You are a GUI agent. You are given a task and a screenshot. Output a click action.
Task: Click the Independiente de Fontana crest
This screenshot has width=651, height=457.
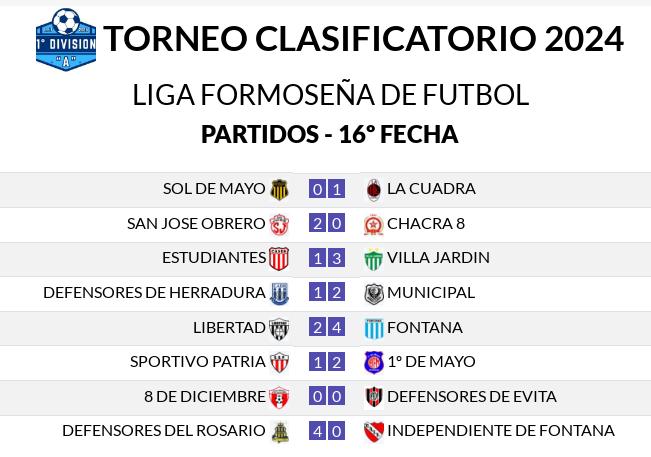coord(374,432)
